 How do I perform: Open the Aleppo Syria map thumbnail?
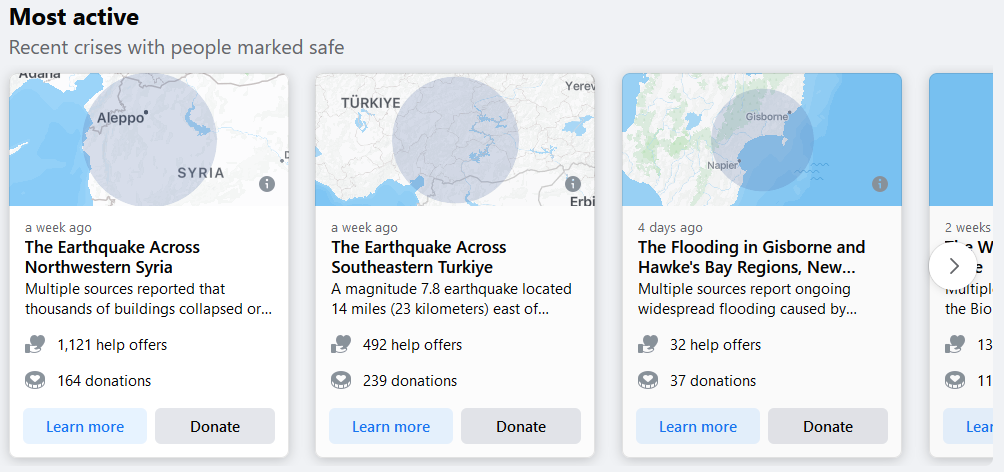(x=149, y=140)
